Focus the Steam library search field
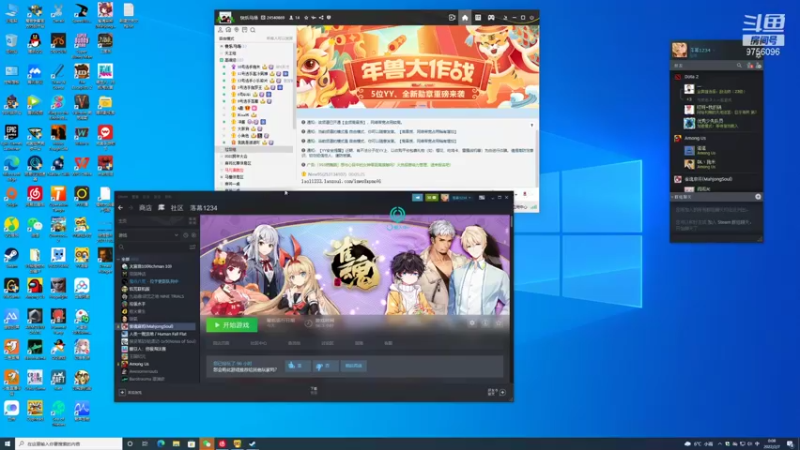This screenshot has width=800, height=450. 152,247
